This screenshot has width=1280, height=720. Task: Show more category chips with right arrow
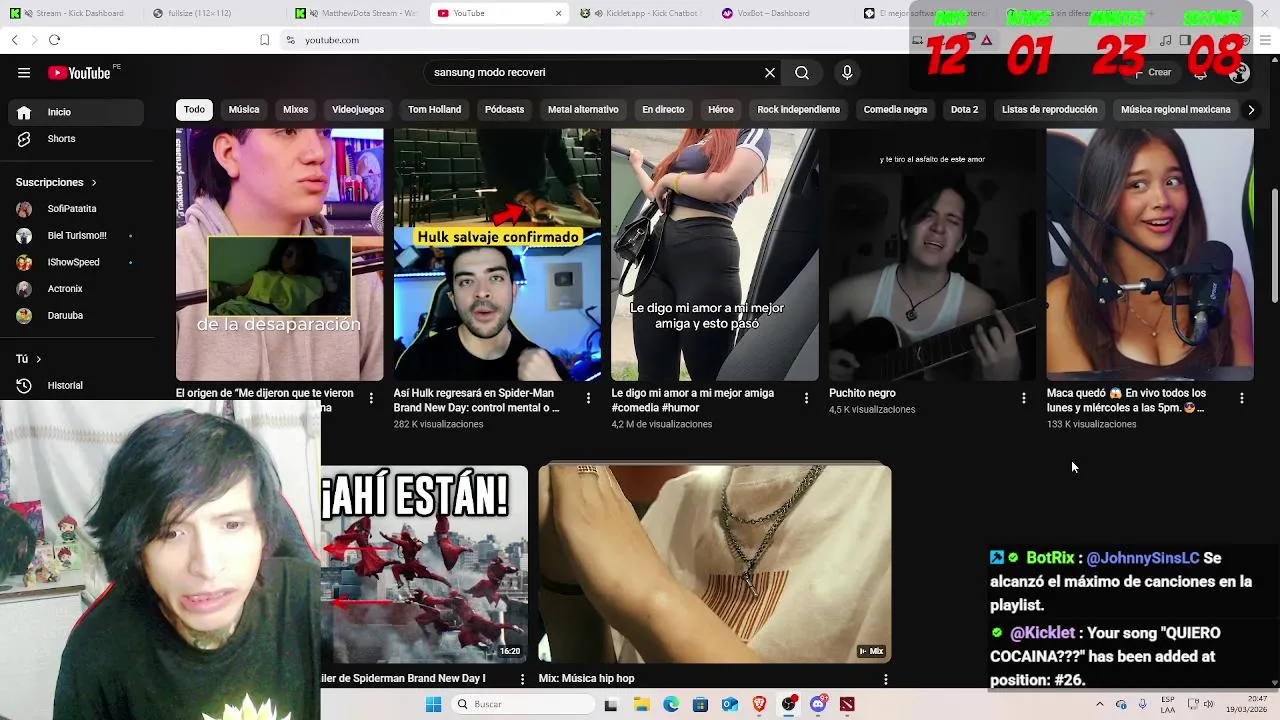[x=1250, y=110]
